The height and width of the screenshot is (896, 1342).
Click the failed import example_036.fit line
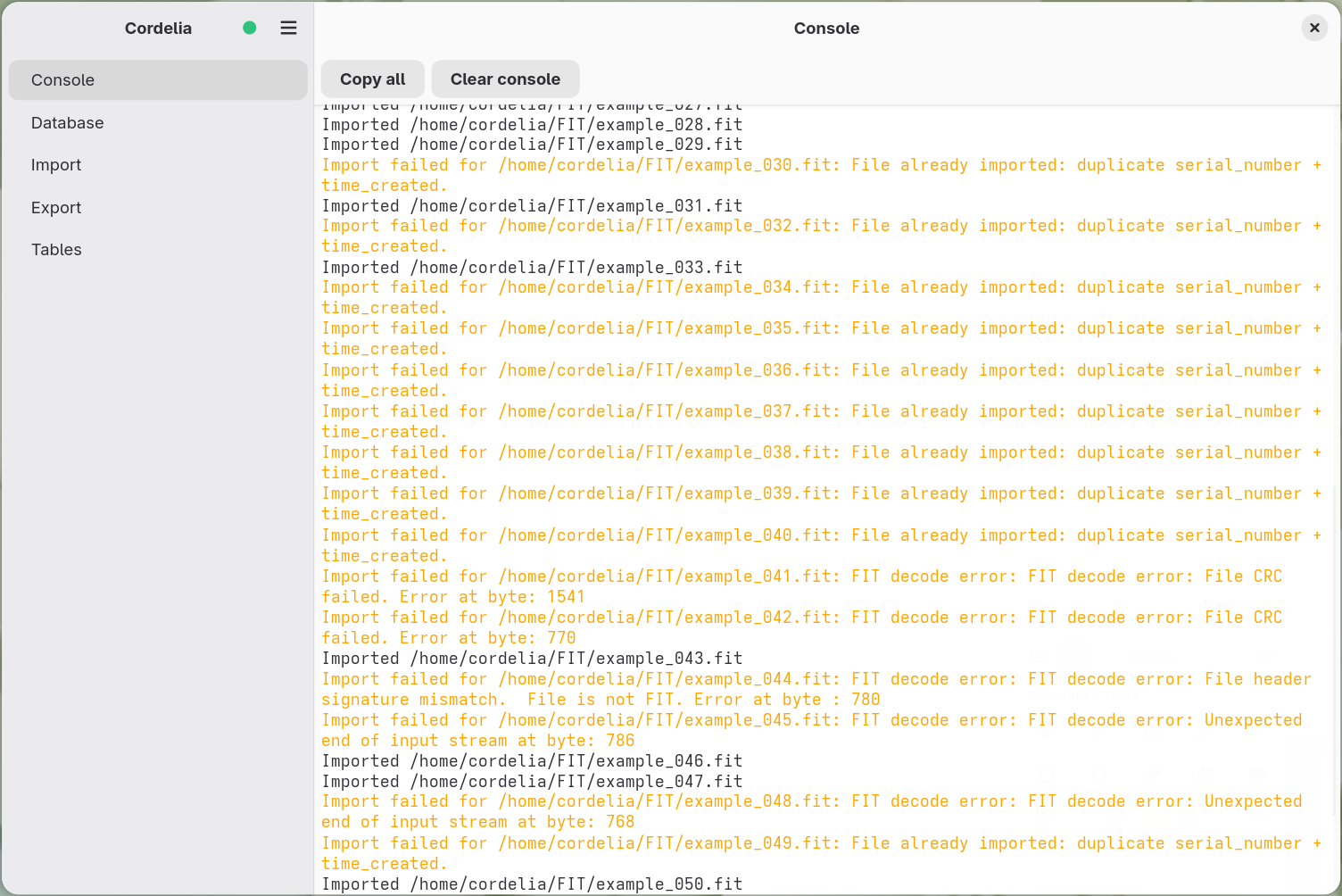pos(822,380)
